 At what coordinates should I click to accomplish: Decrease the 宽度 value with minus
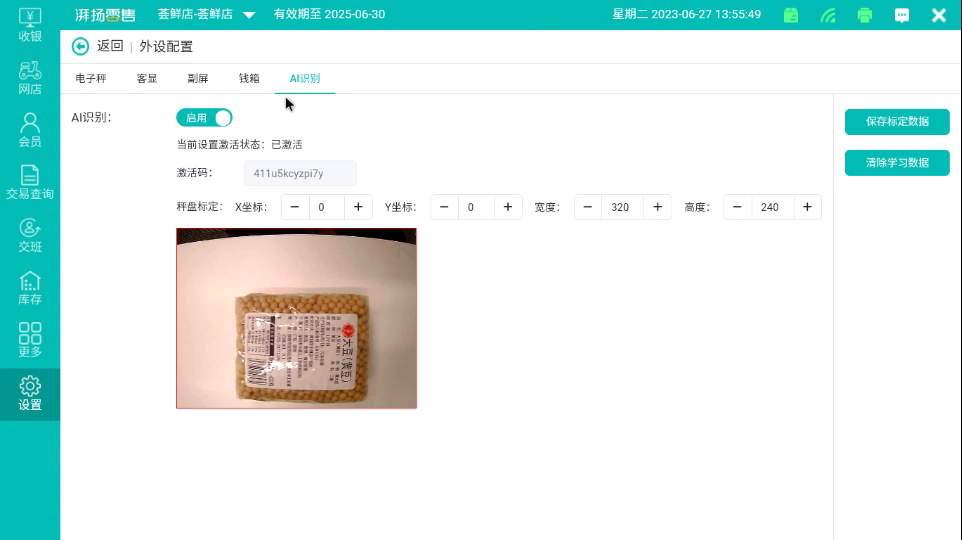[x=588, y=207]
